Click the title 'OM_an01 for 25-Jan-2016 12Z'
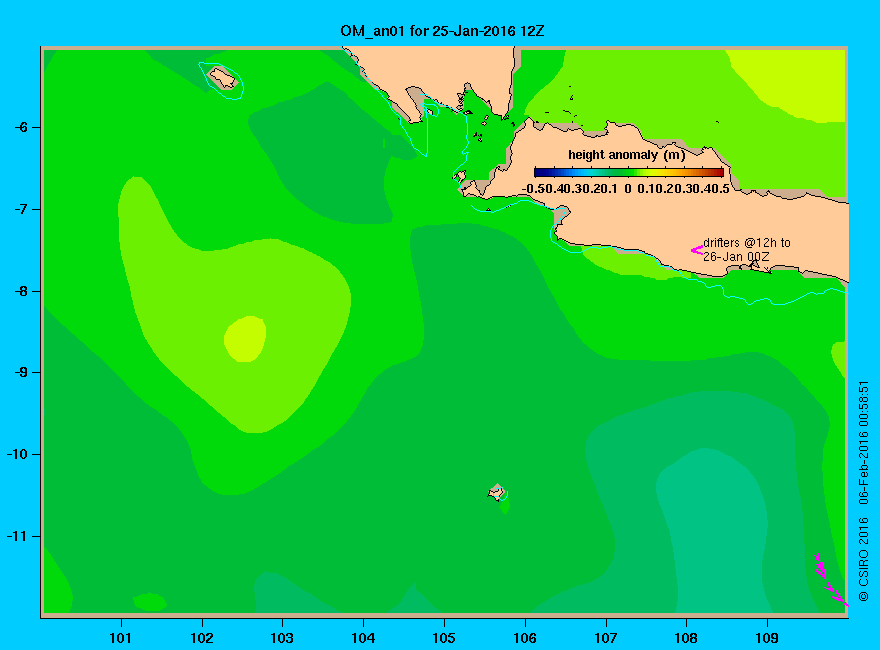This screenshot has height=650, width=880. pyautogui.click(x=442, y=31)
